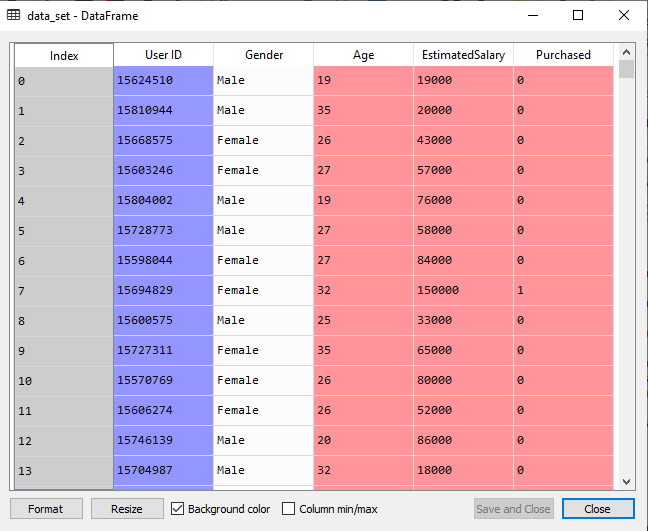Minimize the data_set DataFrame window
648x531 pixels.
531,15
